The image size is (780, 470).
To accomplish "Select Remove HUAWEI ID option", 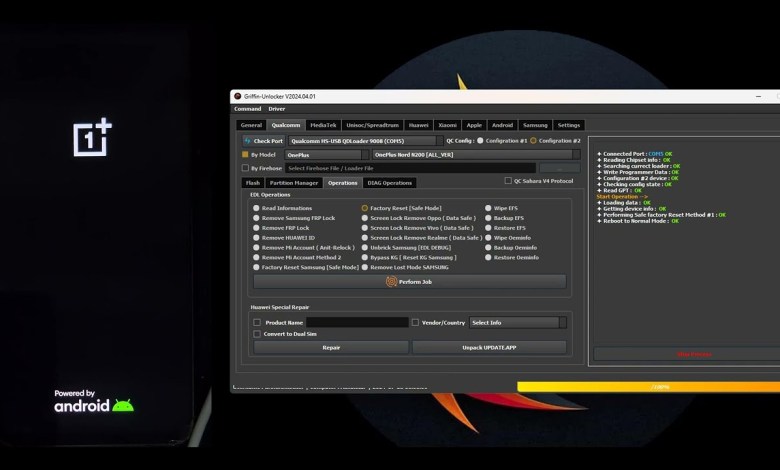I will pos(256,238).
